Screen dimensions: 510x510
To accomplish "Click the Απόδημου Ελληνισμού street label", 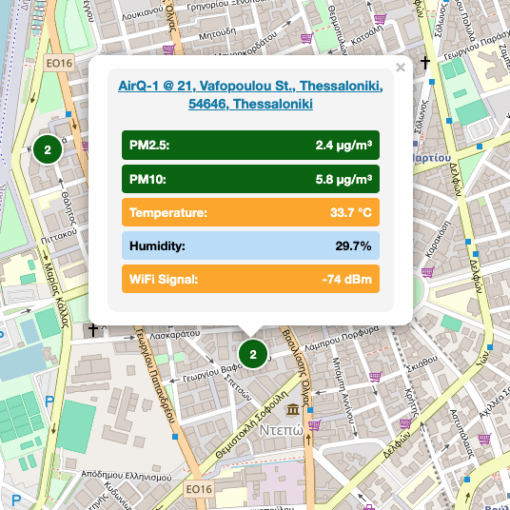I will coord(126,476).
